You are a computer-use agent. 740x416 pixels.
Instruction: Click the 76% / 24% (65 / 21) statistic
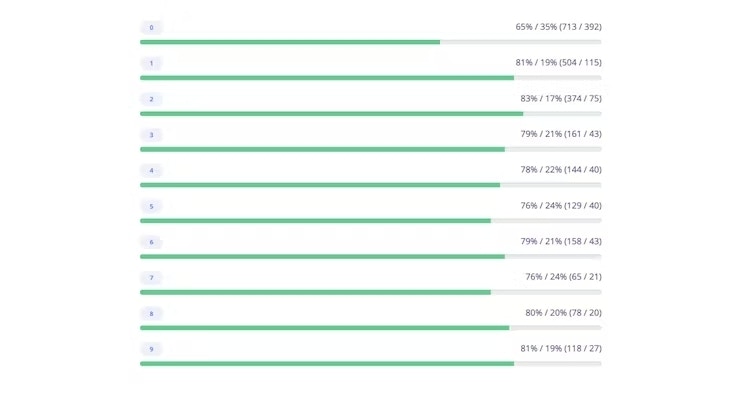point(563,277)
